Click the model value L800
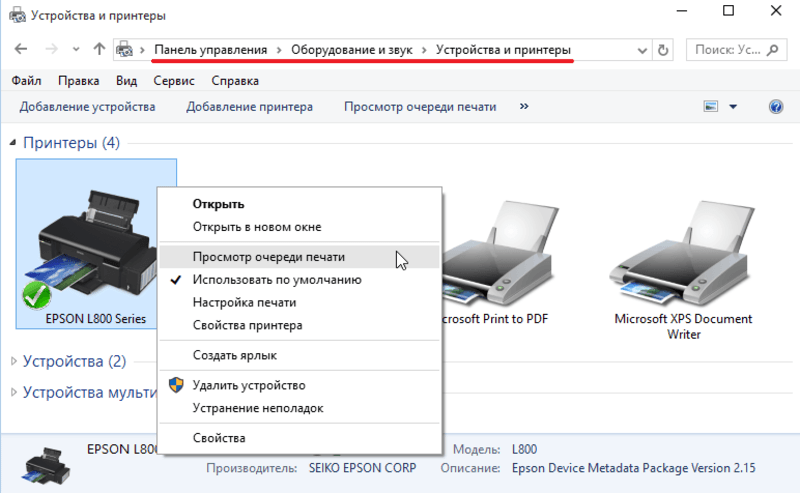This screenshot has height=493, width=800. (x=524, y=450)
